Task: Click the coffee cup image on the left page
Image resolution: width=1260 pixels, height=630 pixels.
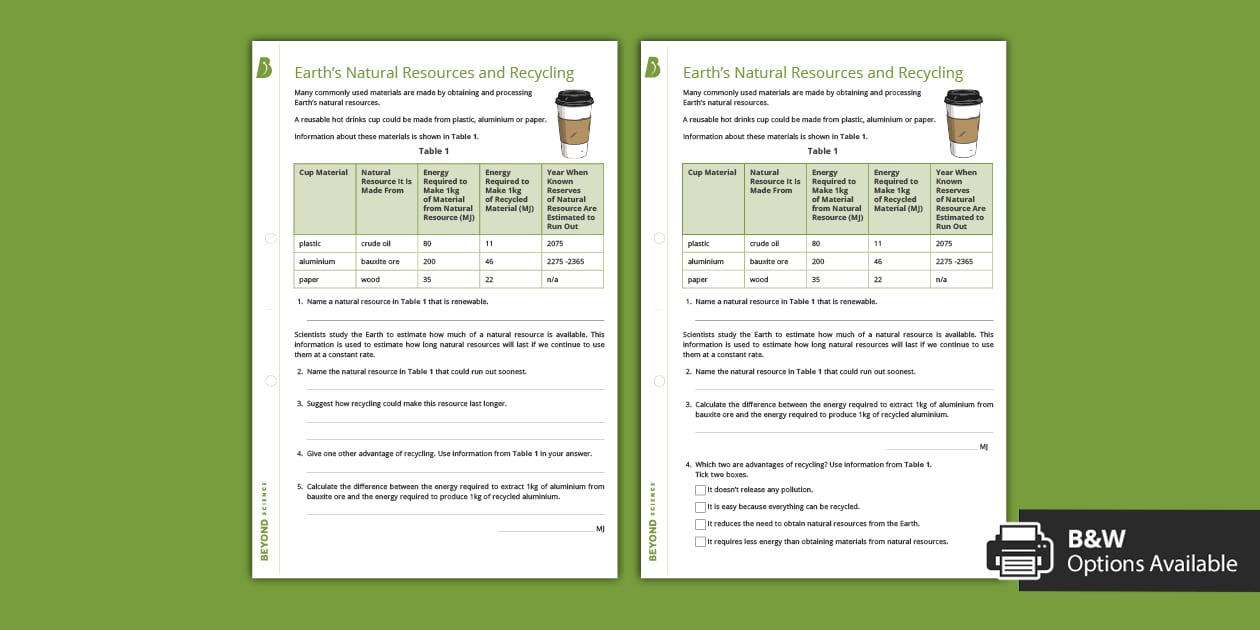Action: tap(576, 122)
